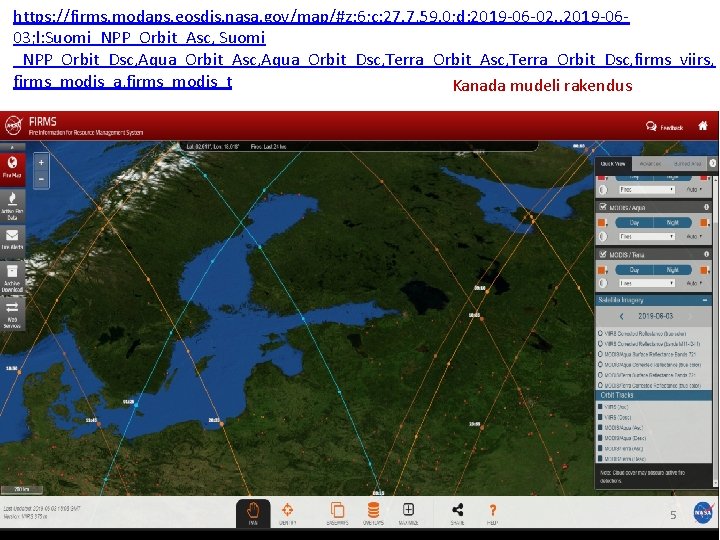Select Night for MODIS / Aqua
This screenshot has height=540, width=720.
point(672,223)
